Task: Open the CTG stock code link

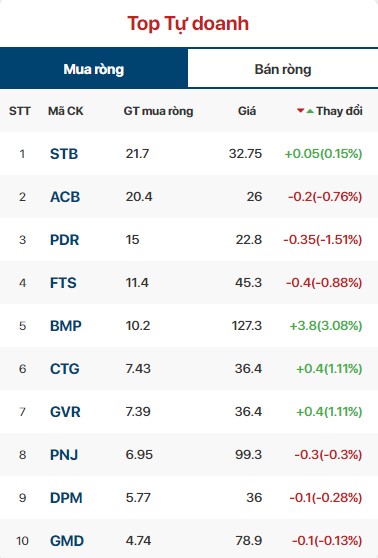Action: (x=65, y=369)
